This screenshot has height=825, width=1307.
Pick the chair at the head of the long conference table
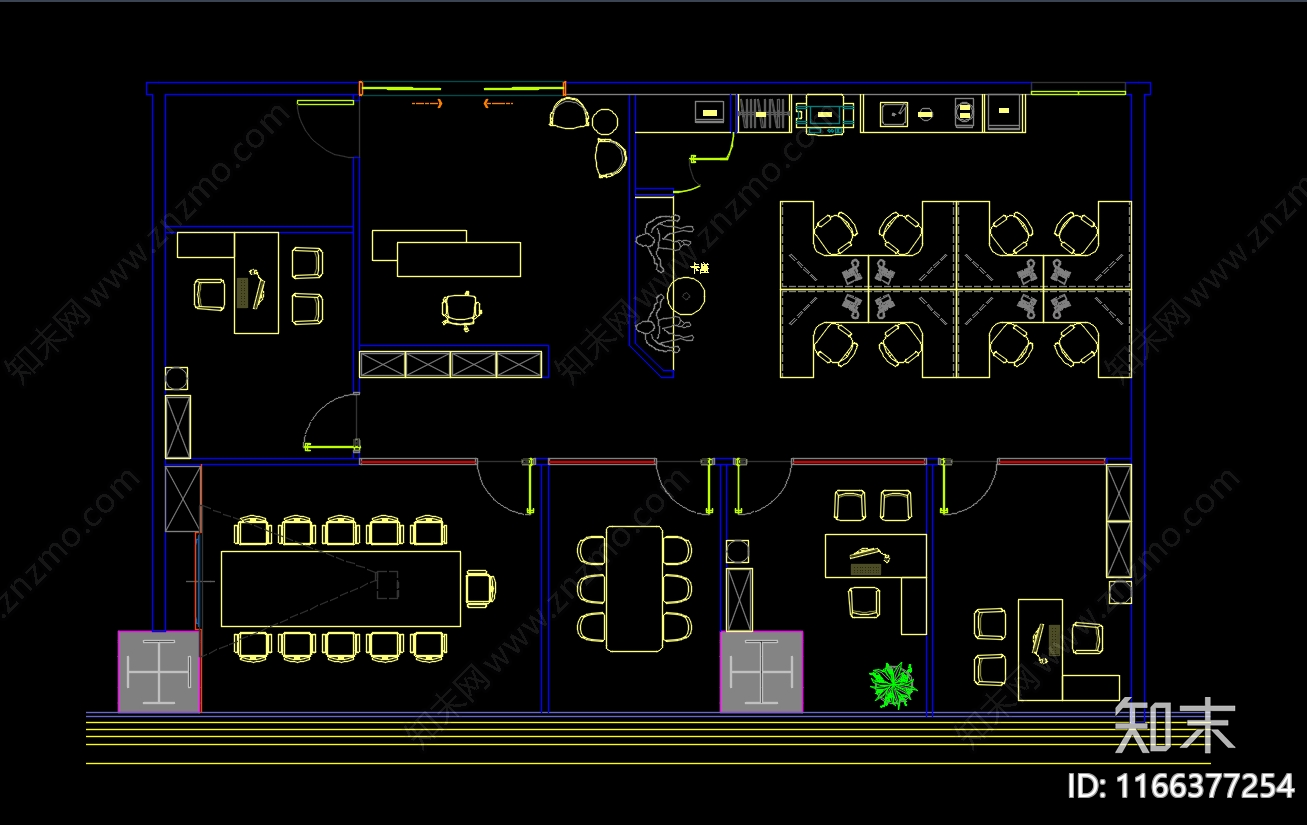(480, 588)
